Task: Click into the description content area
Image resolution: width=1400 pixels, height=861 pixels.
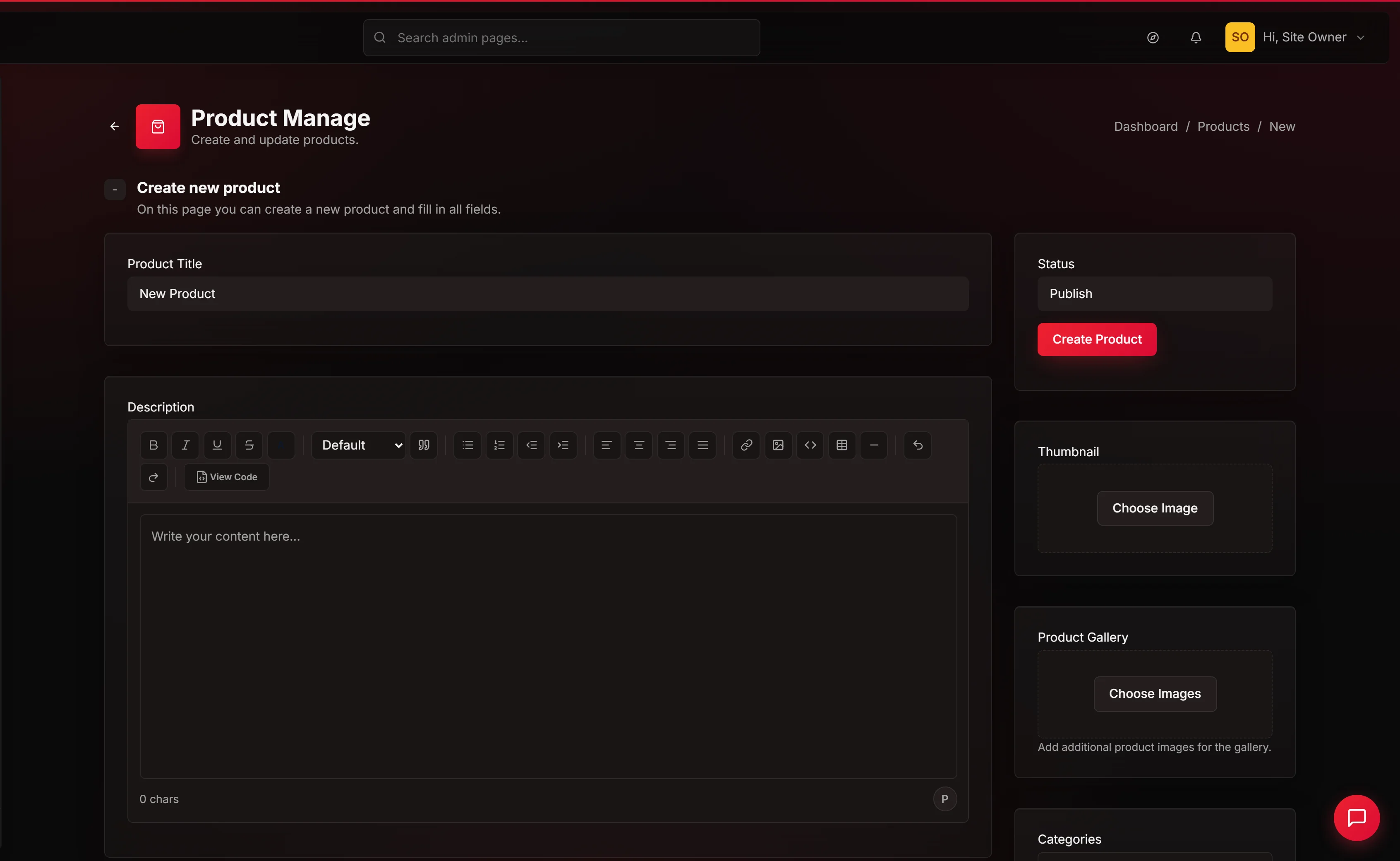Action: pyautogui.click(x=548, y=646)
